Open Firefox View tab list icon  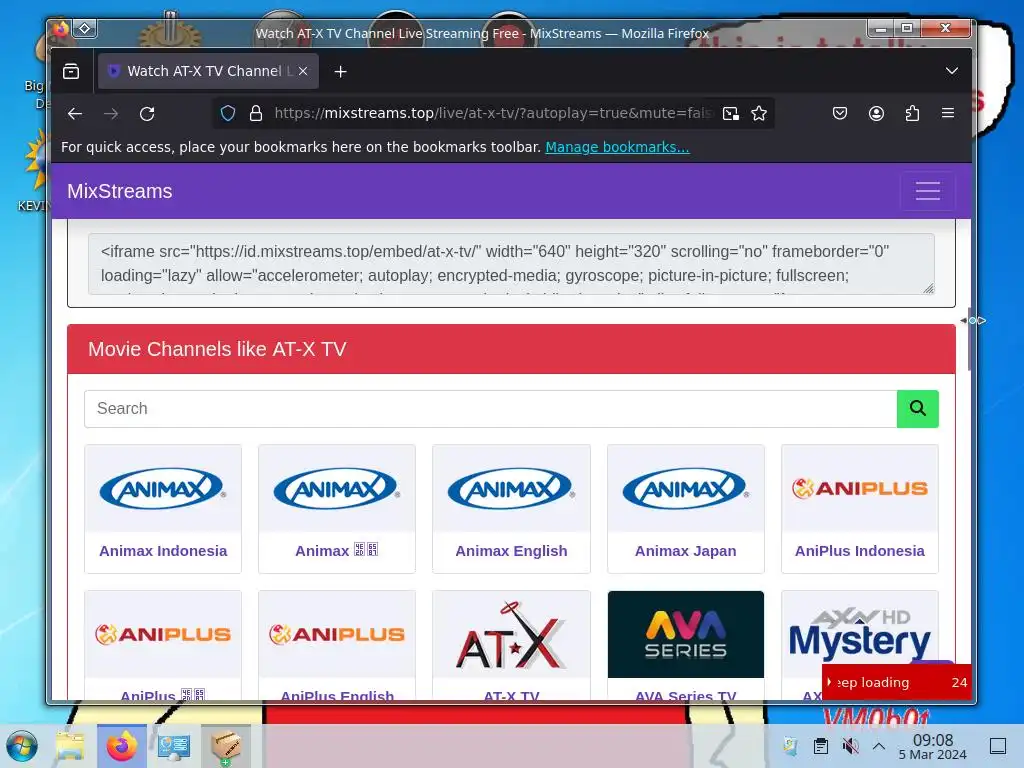click(x=71, y=71)
